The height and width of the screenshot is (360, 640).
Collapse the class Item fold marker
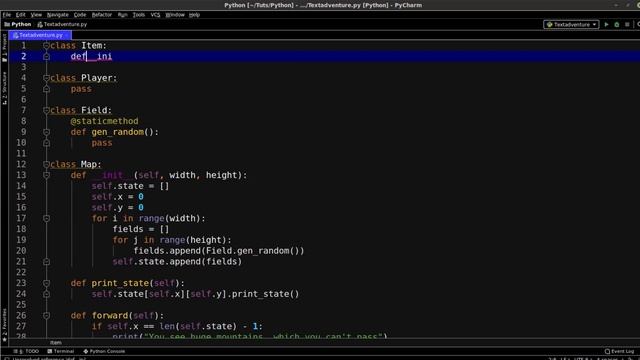[x=46, y=46]
